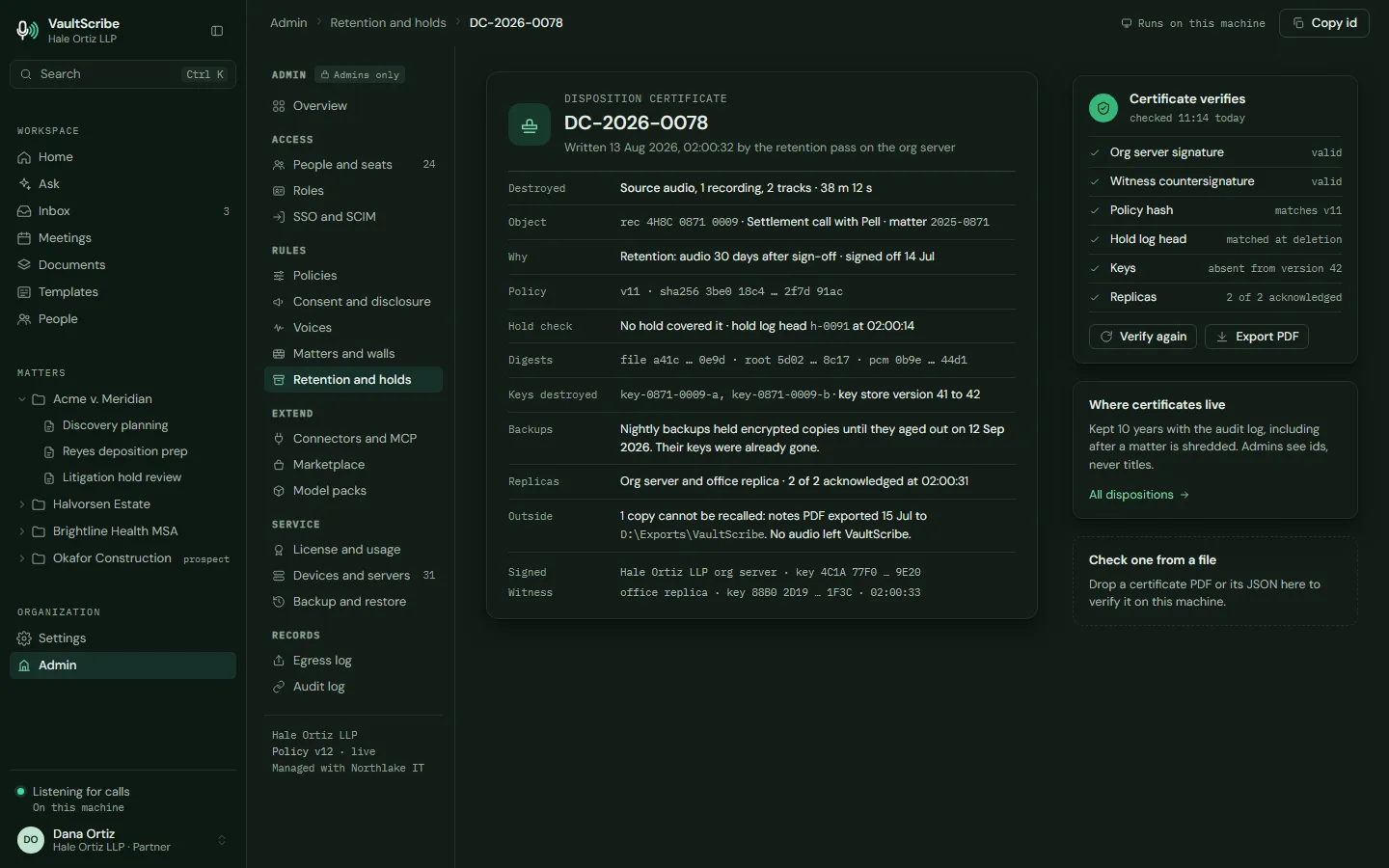Click the Policy hash check row
This screenshot has width=1389, height=868.
pos(1215,210)
